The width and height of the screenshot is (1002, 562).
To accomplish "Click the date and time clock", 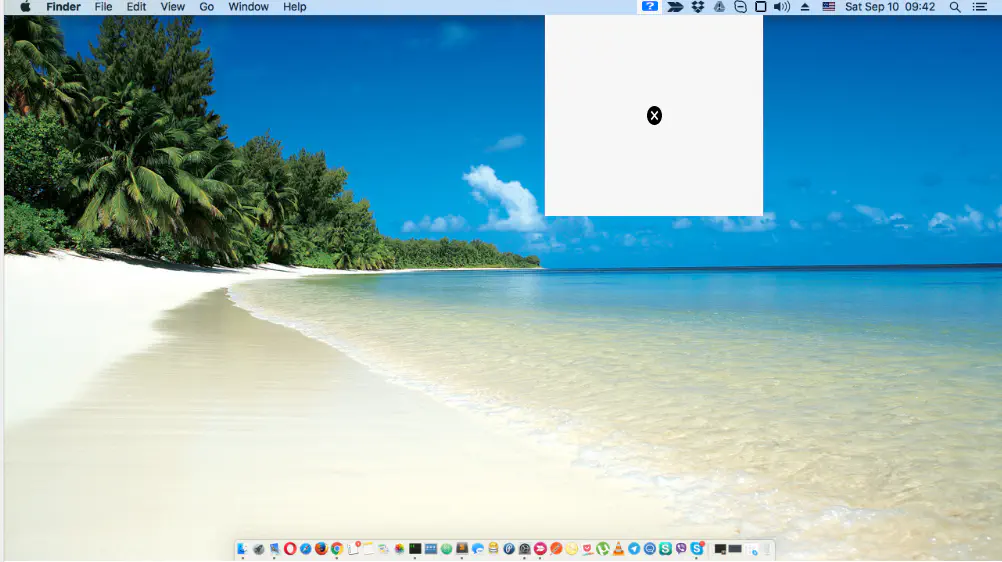I will (x=890, y=7).
